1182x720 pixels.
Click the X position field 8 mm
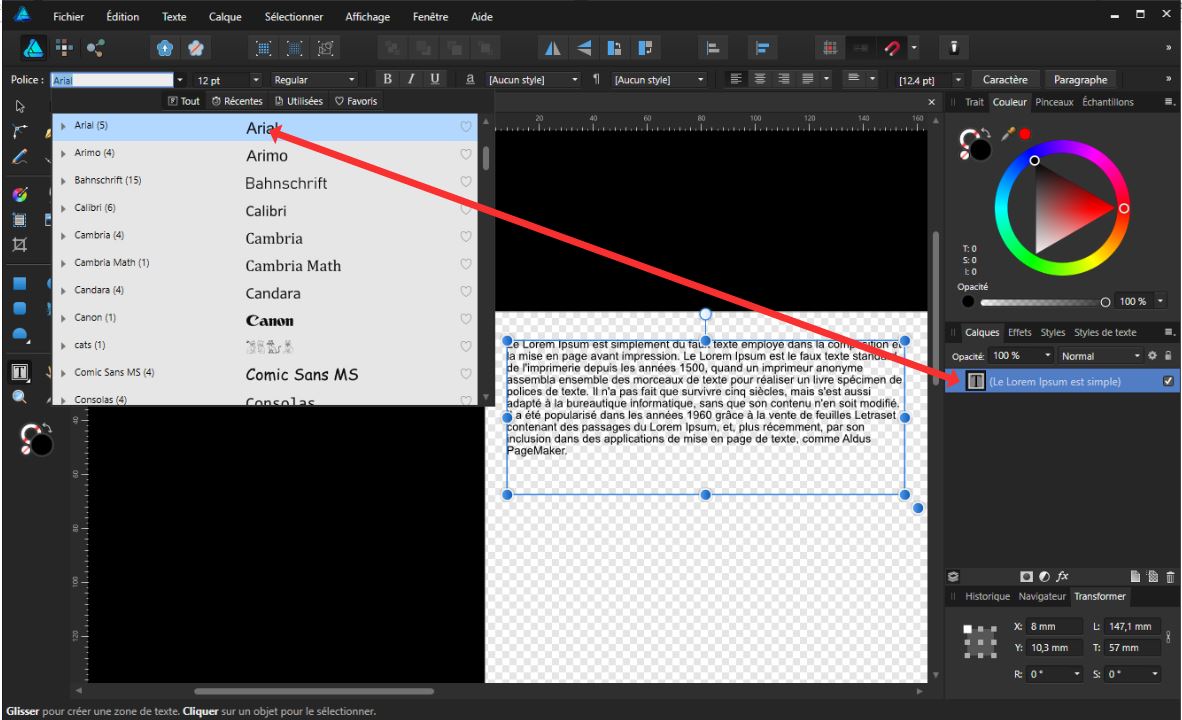point(1055,626)
